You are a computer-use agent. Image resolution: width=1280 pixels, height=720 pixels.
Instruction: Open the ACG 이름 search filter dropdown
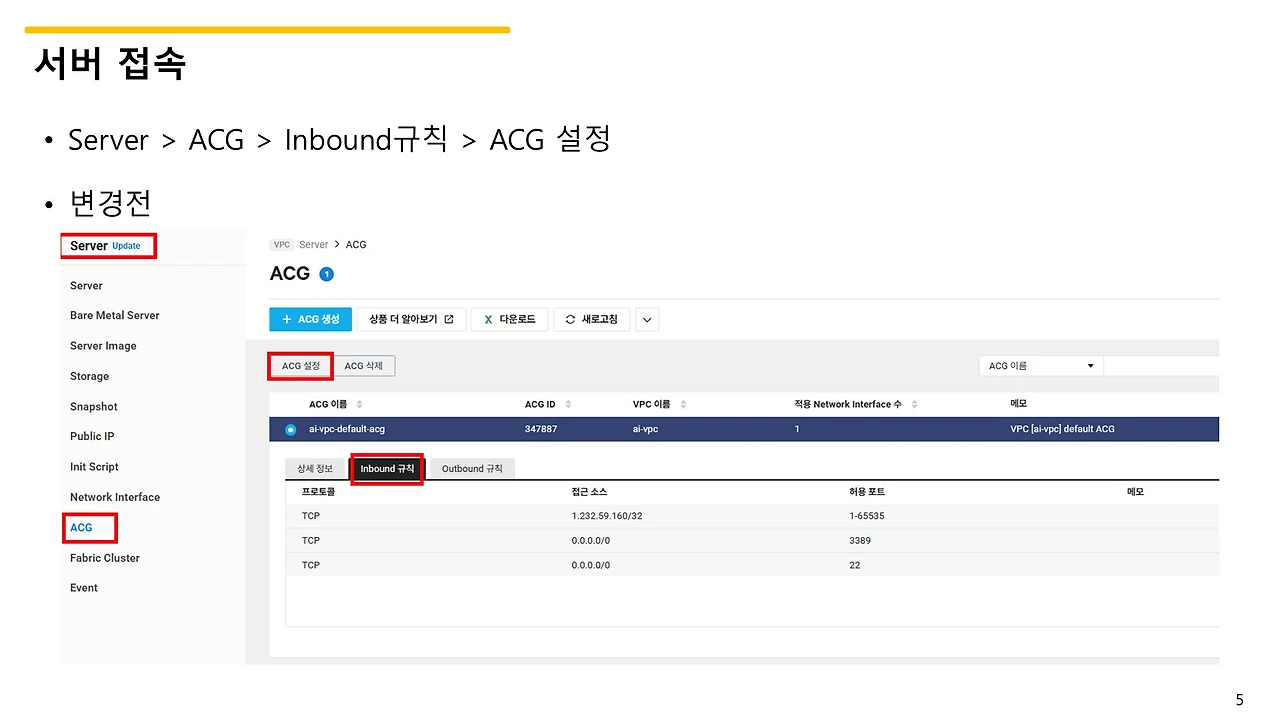coord(1041,366)
